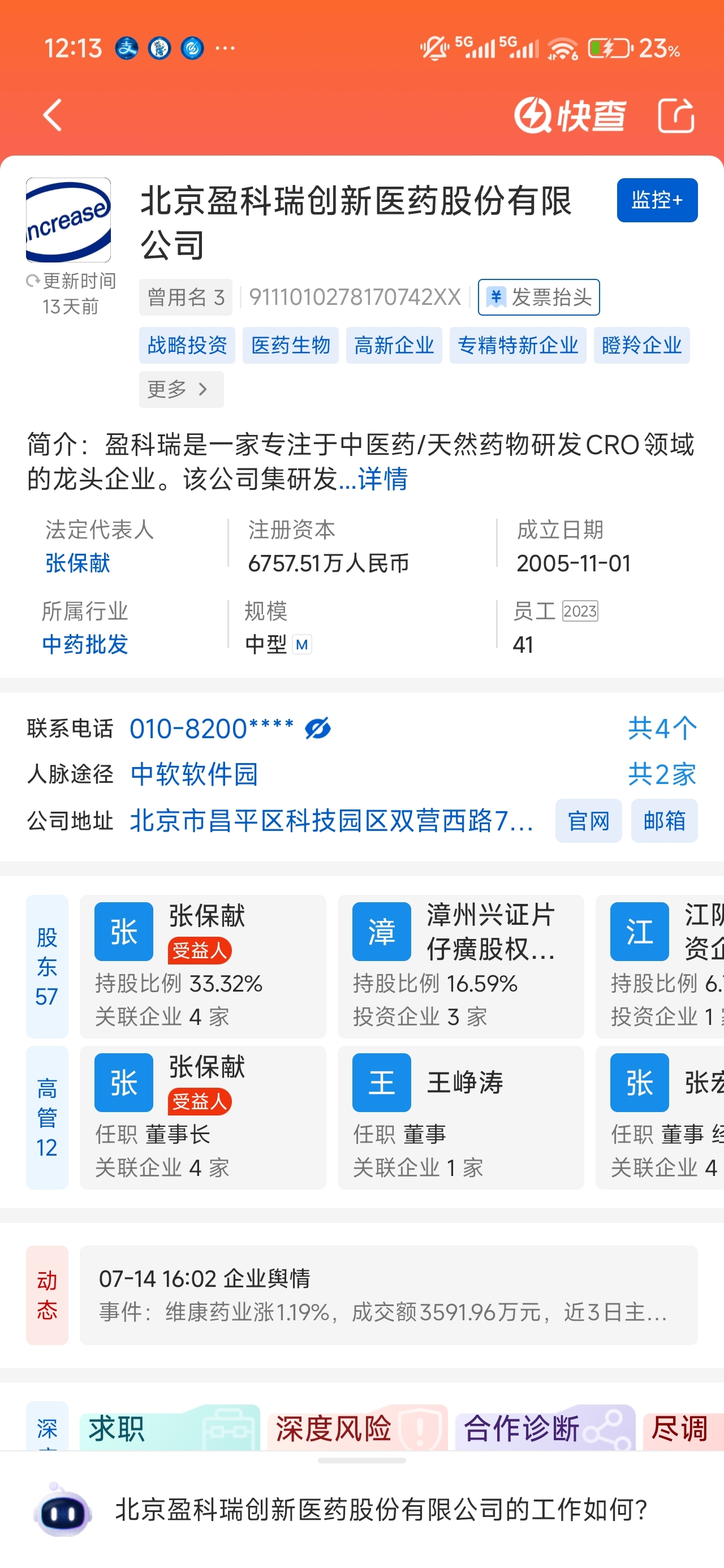Screen dimensions: 724x1568
Task: Tap the 漳 shareholder avatar
Action: 382,931
